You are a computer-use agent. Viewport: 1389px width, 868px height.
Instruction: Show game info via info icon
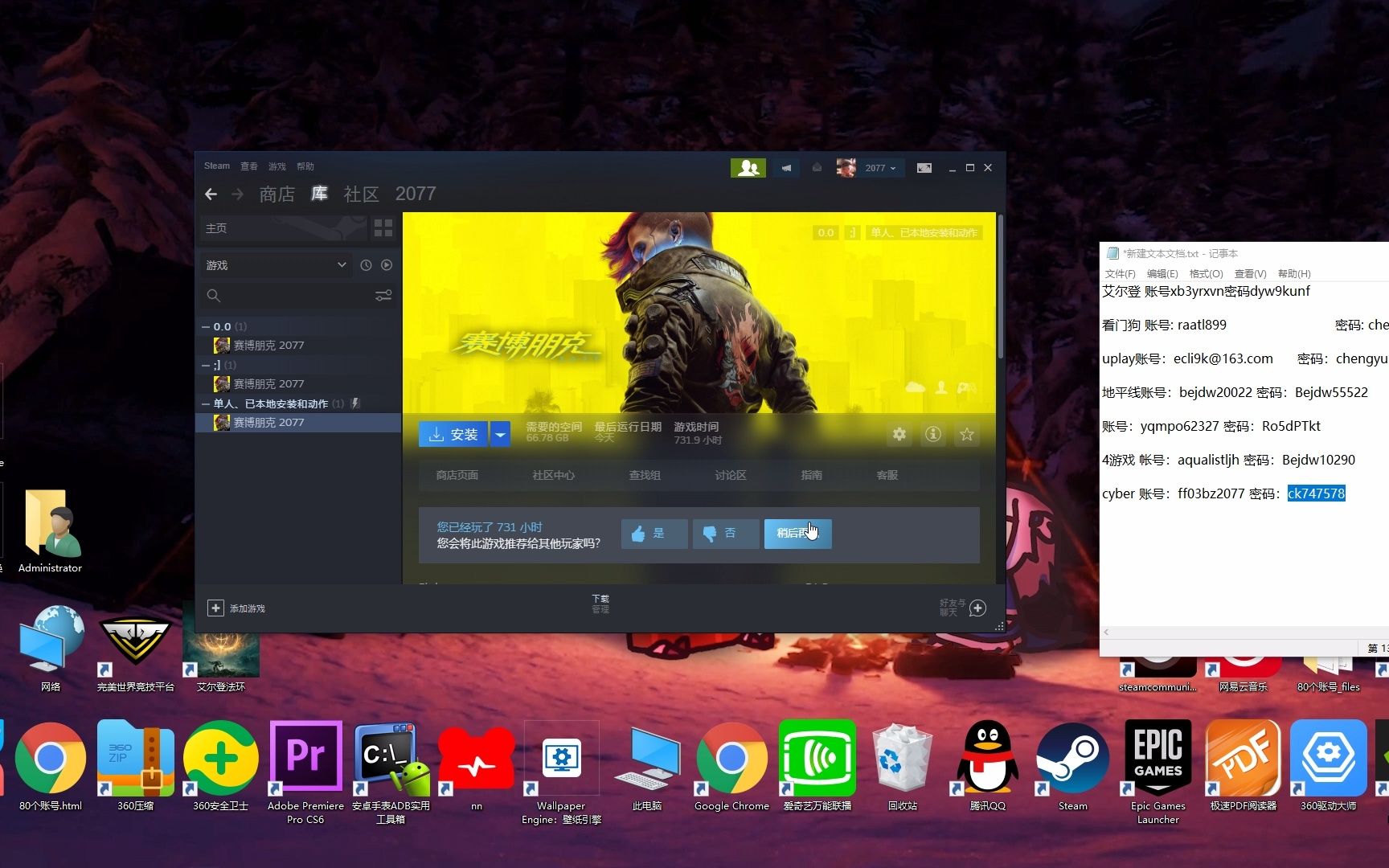point(933,435)
